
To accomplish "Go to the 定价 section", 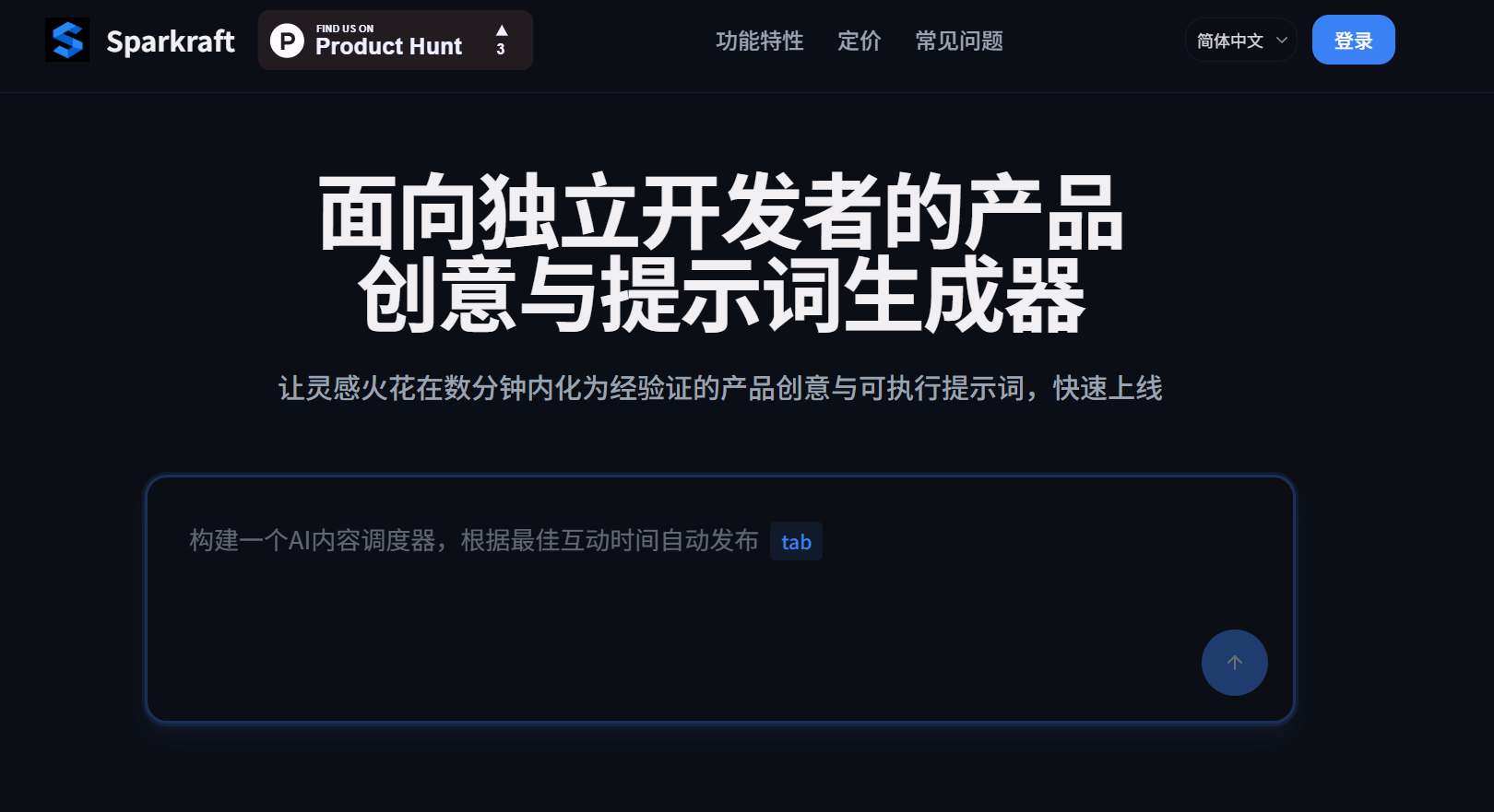I will point(860,41).
